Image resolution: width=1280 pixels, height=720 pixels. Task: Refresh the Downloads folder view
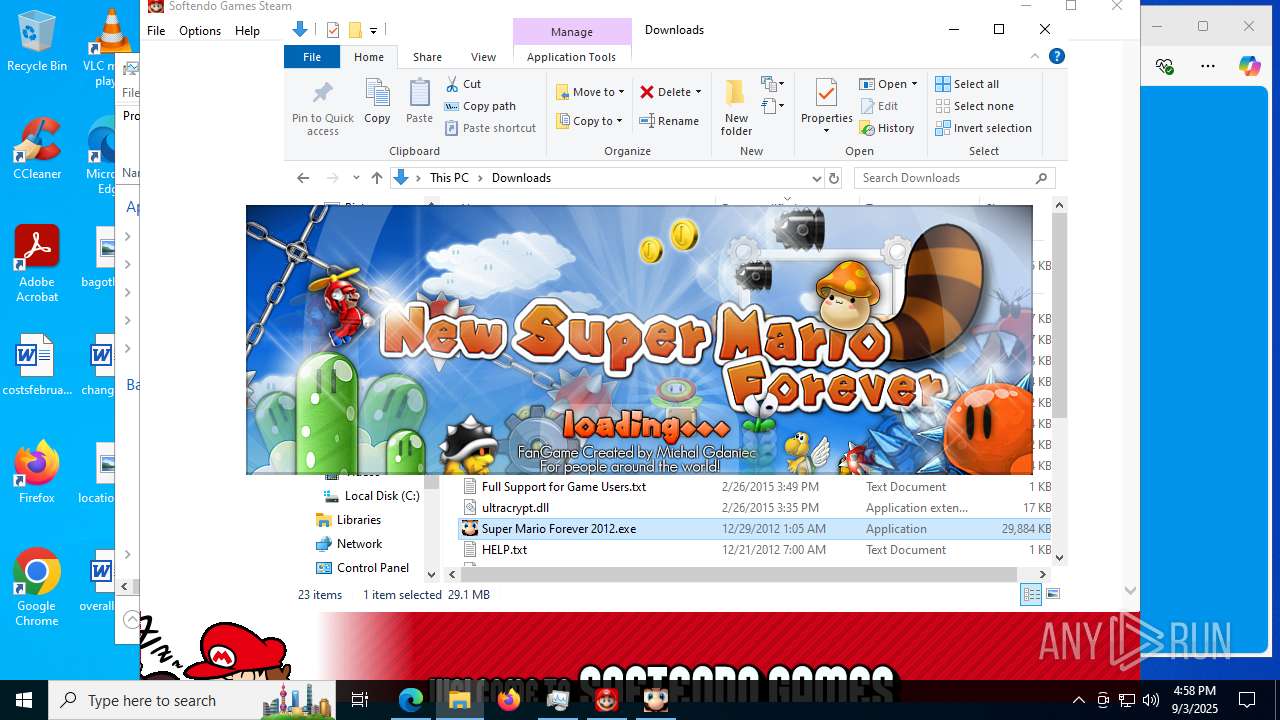click(834, 178)
